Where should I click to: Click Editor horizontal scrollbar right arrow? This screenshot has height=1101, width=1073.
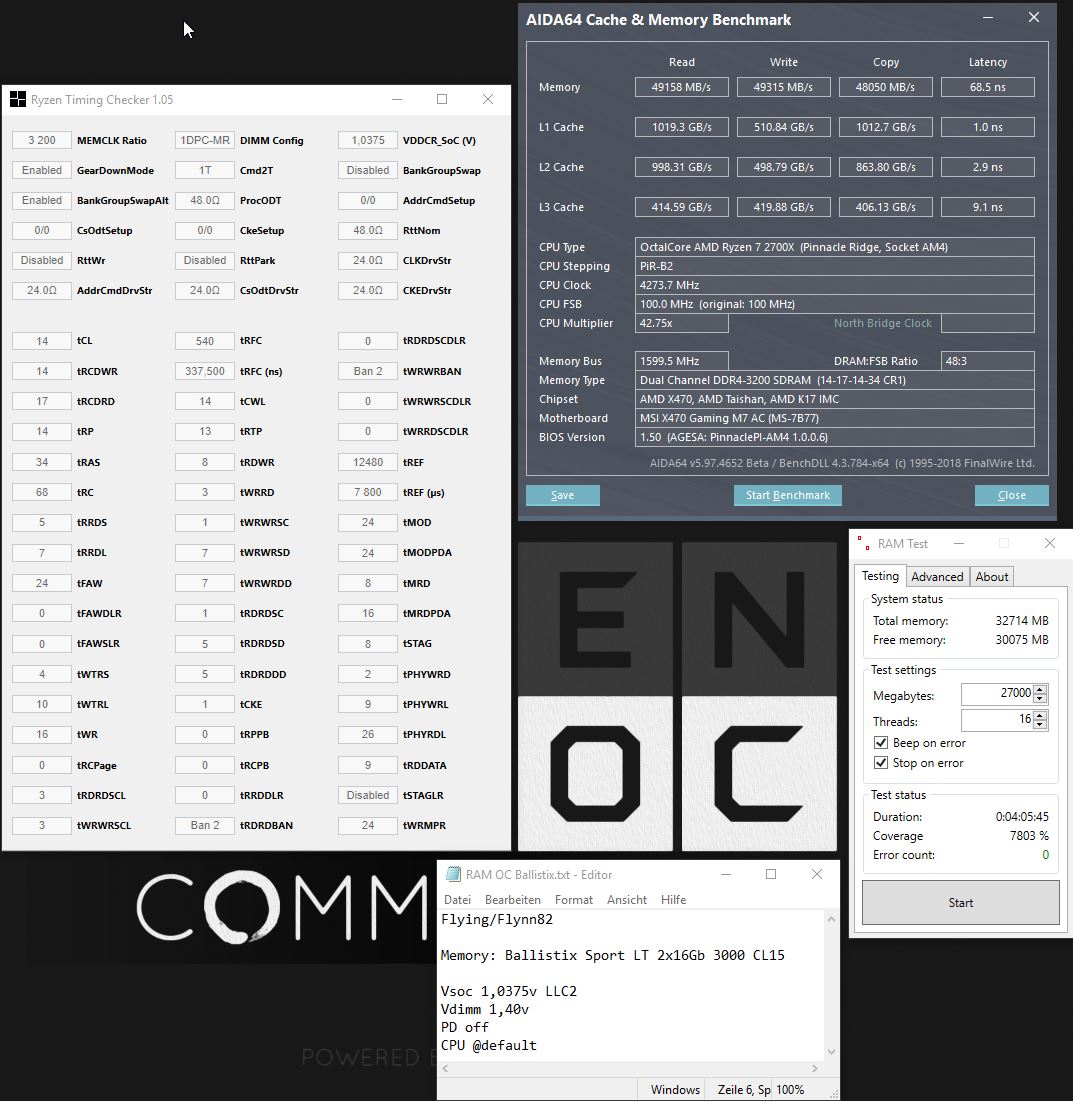pos(815,1069)
